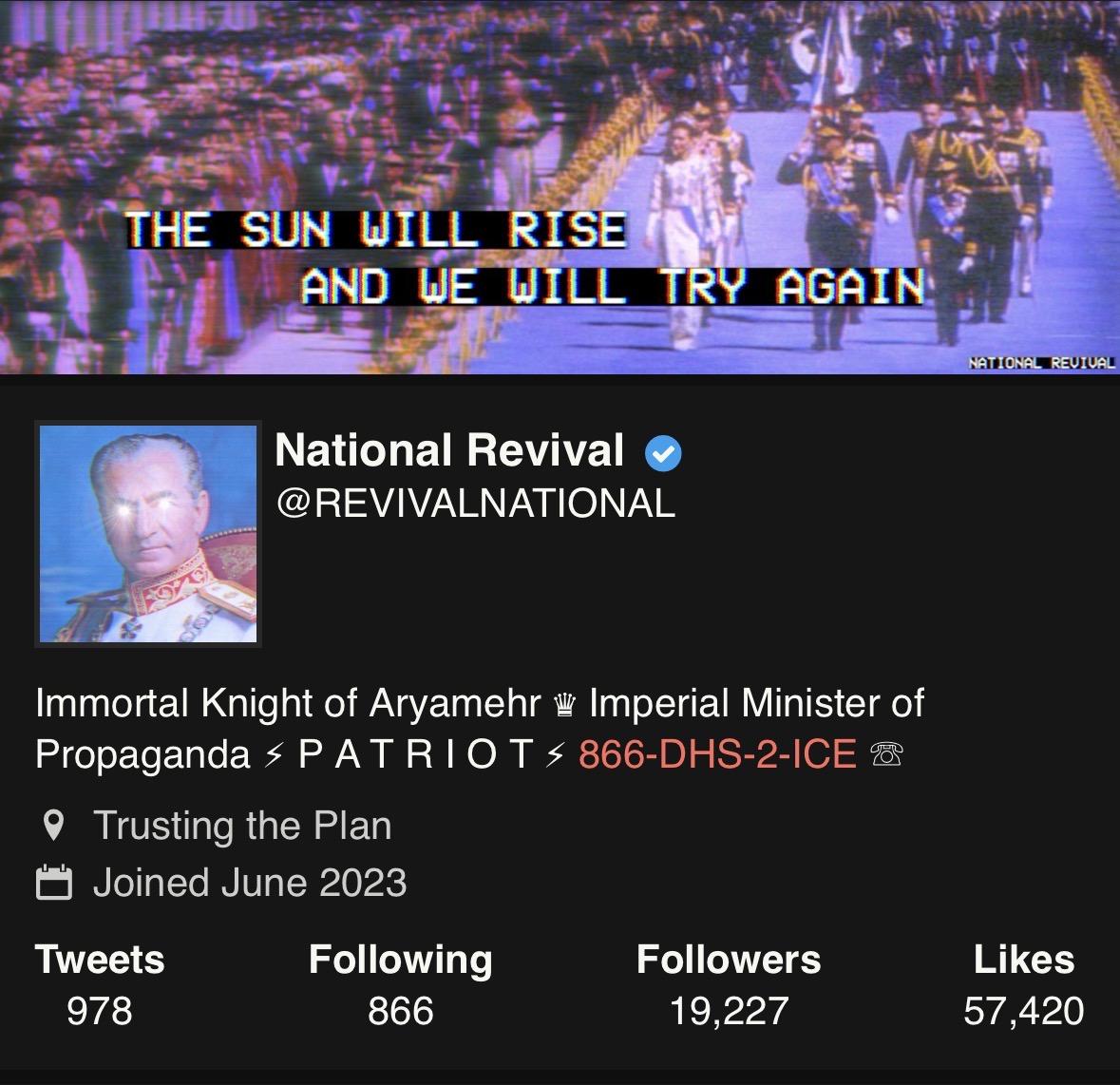
Task: Click the Trusting the Plan location text
Action: coord(242,826)
